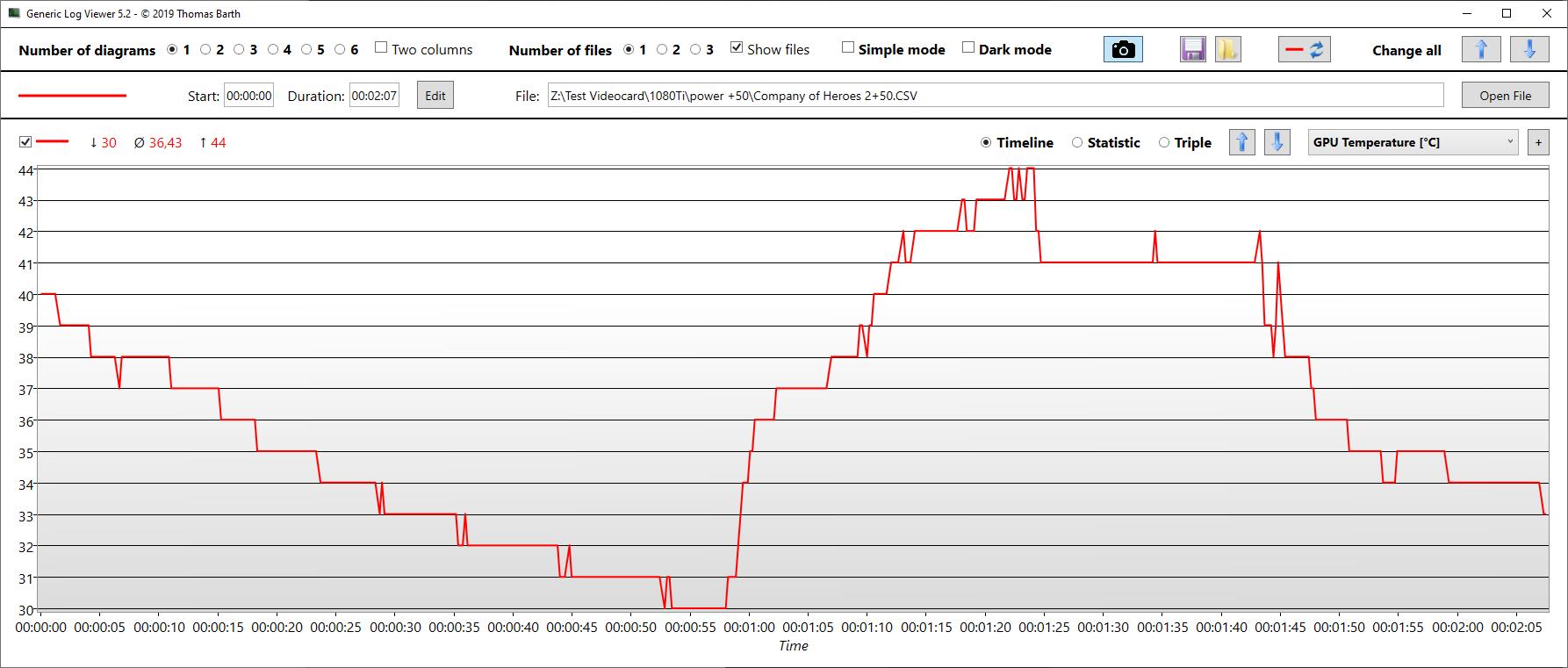Click the File path field
This screenshot has width=1568, height=668.
[996, 96]
